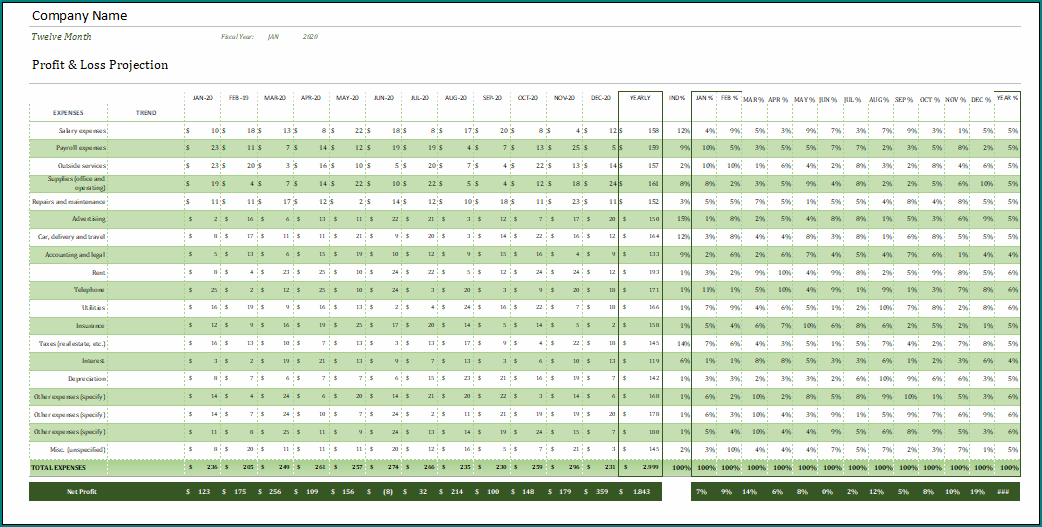Select the Salary expenses row label

(x=82, y=131)
